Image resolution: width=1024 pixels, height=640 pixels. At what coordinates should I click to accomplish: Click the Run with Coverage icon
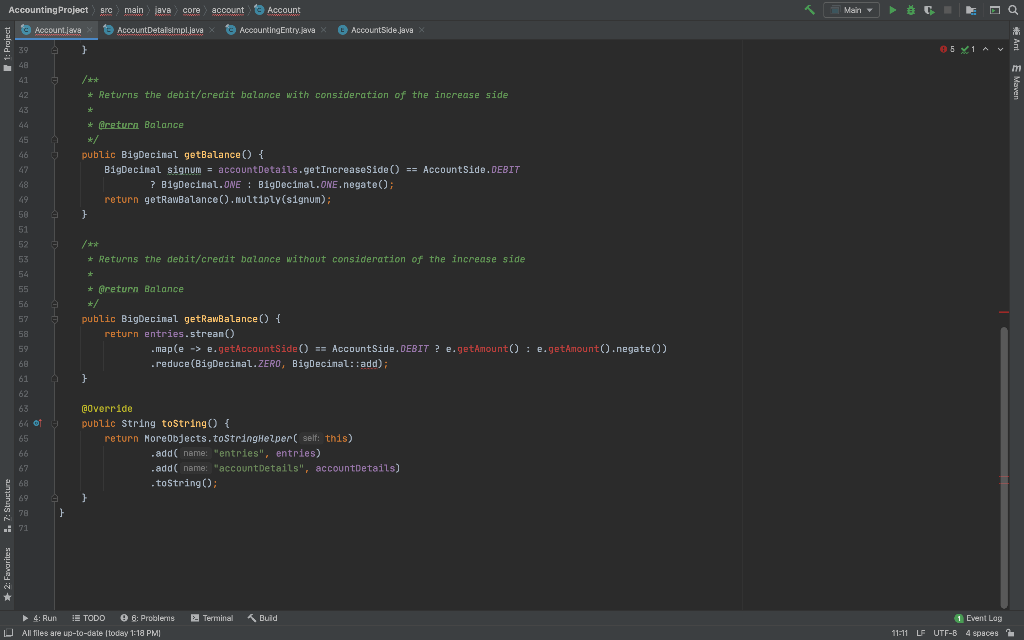929,10
